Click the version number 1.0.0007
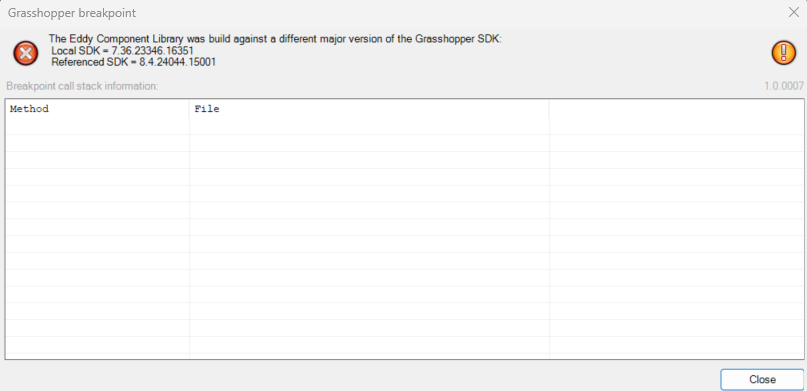807x391 pixels. pos(784,86)
